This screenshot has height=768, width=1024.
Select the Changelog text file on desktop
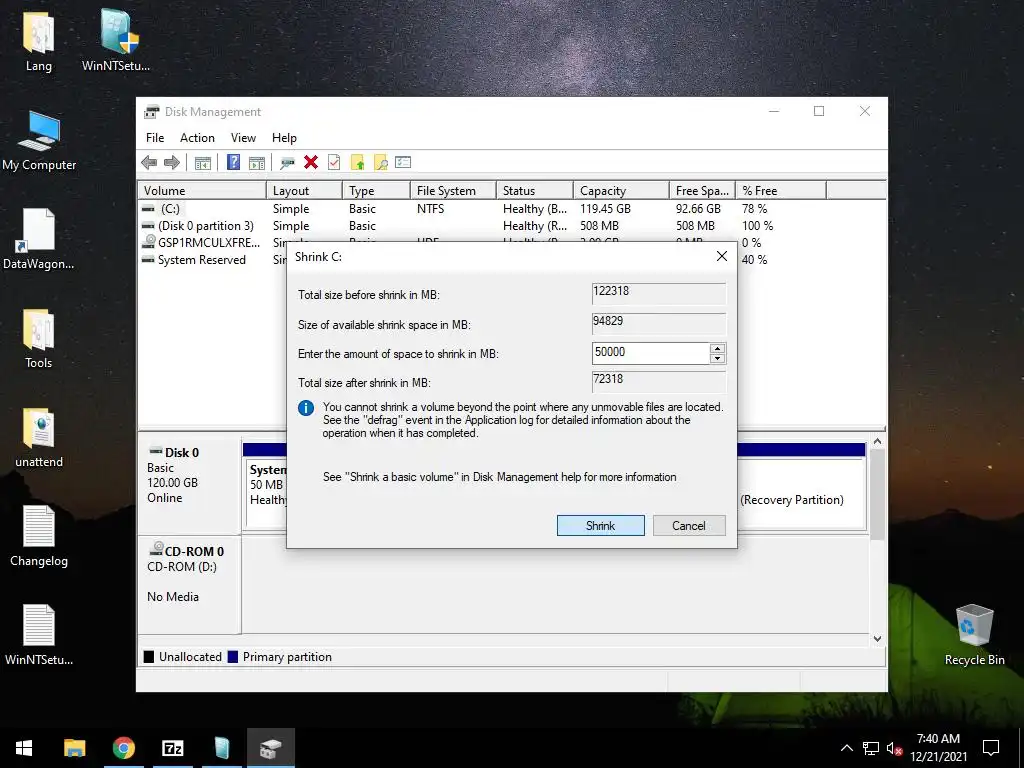[39, 536]
